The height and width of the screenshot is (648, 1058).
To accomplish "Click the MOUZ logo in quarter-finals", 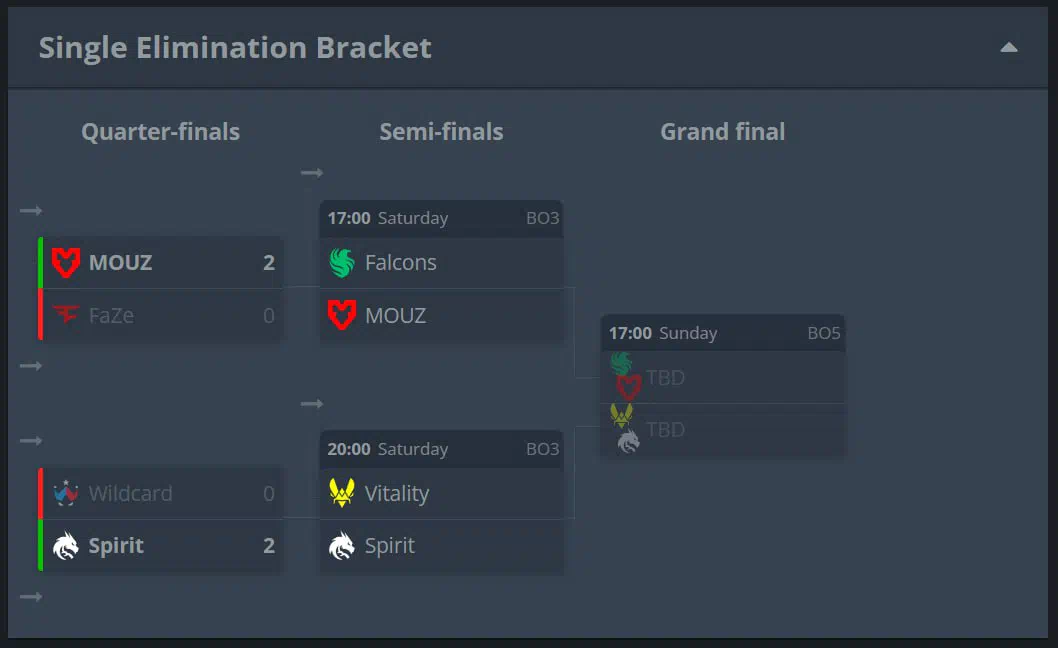I will [x=66, y=263].
